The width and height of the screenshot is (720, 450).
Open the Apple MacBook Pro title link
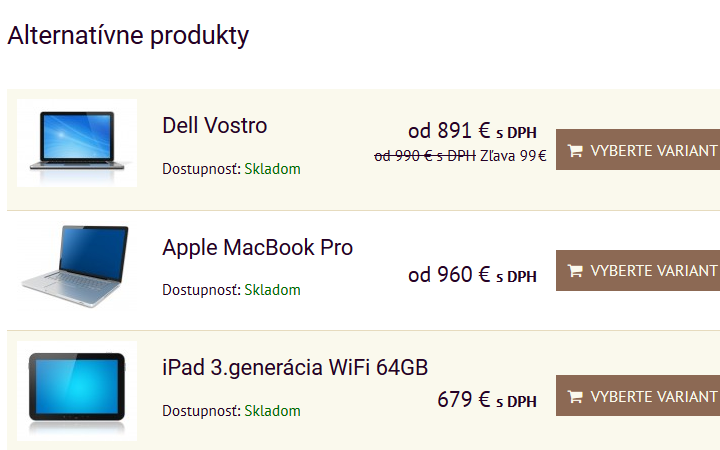[x=257, y=247]
